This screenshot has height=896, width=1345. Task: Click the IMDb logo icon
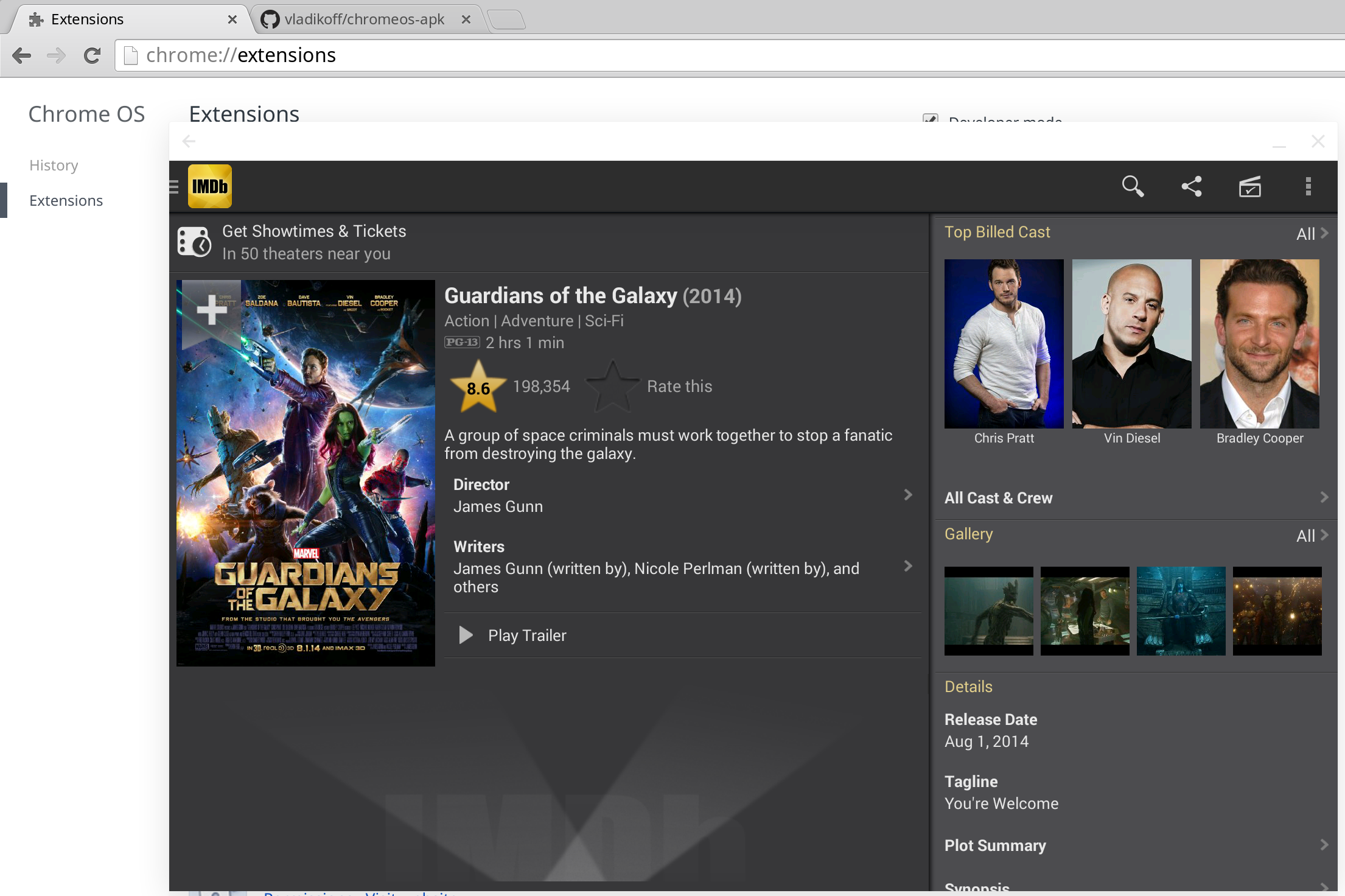[209, 186]
